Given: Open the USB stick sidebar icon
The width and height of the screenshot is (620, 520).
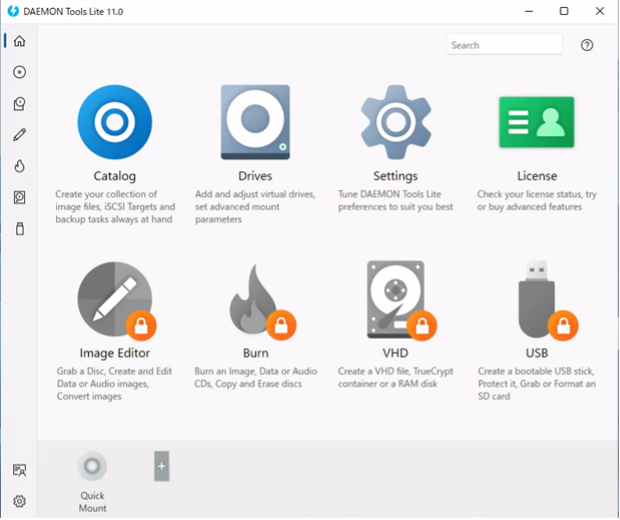Looking at the screenshot, I should pyautogui.click(x=19, y=229).
